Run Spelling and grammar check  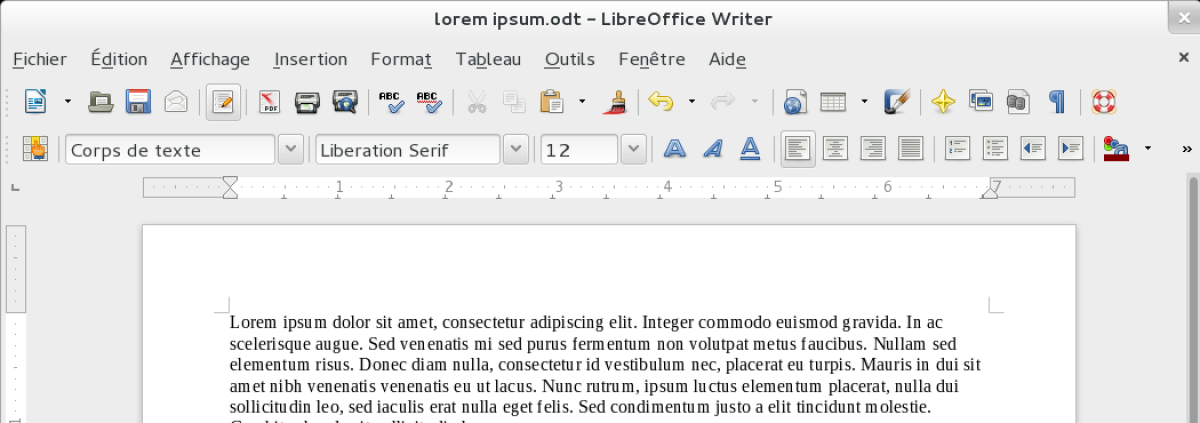(x=390, y=101)
